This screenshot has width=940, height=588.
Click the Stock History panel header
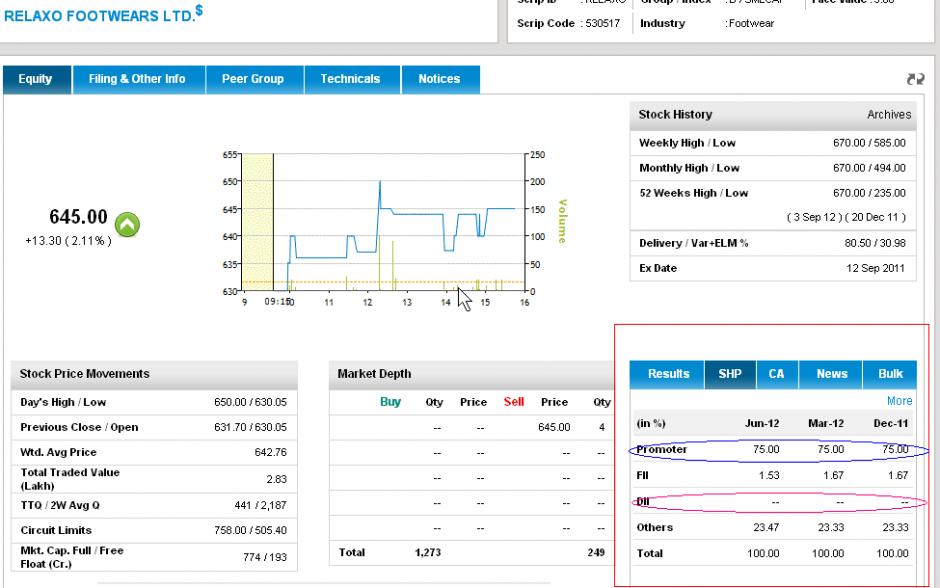coord(773,115)
